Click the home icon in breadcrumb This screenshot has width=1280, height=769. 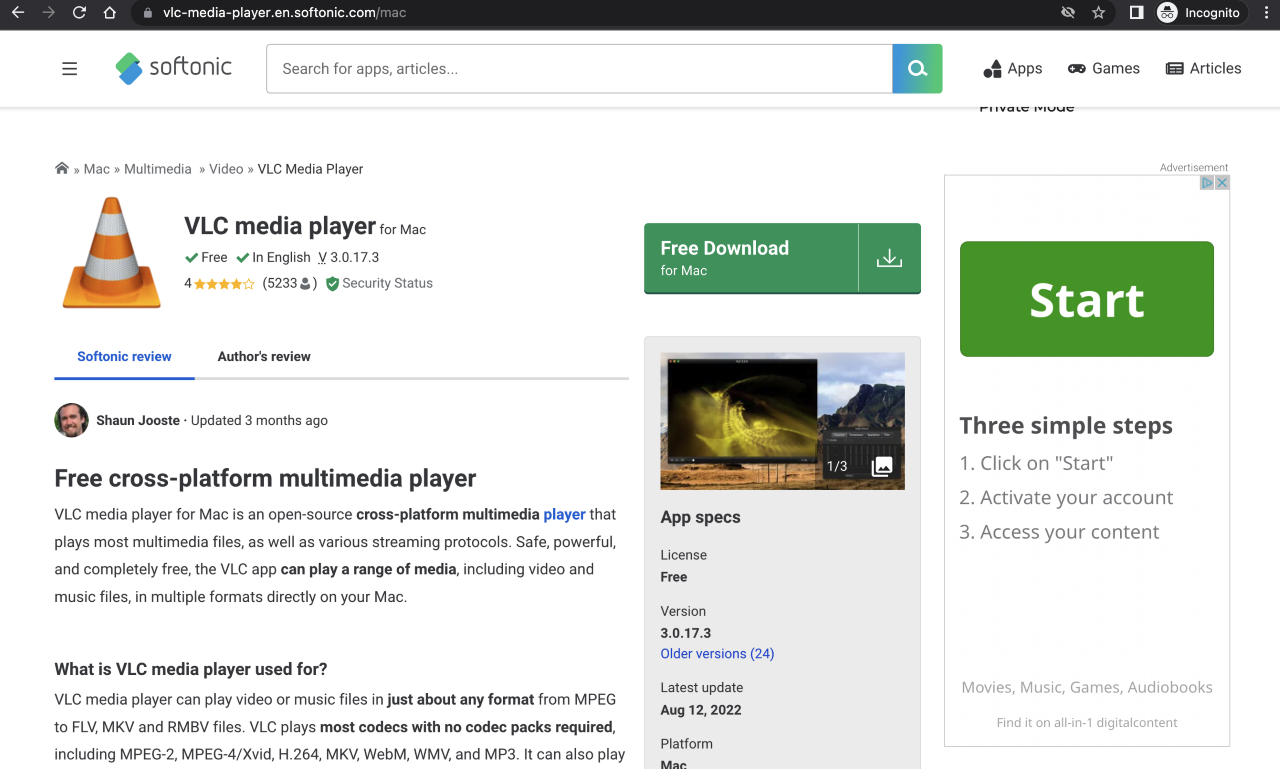coord(62,169)
